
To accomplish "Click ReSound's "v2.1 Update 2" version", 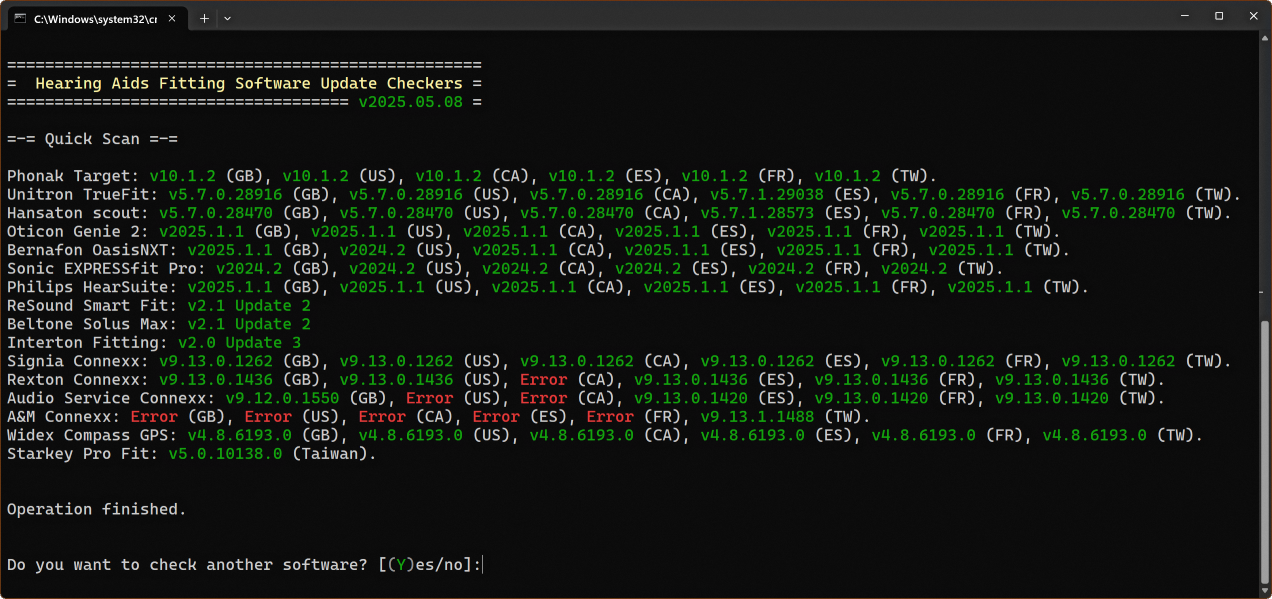I will pyautogui.click(x=249, y=305).
